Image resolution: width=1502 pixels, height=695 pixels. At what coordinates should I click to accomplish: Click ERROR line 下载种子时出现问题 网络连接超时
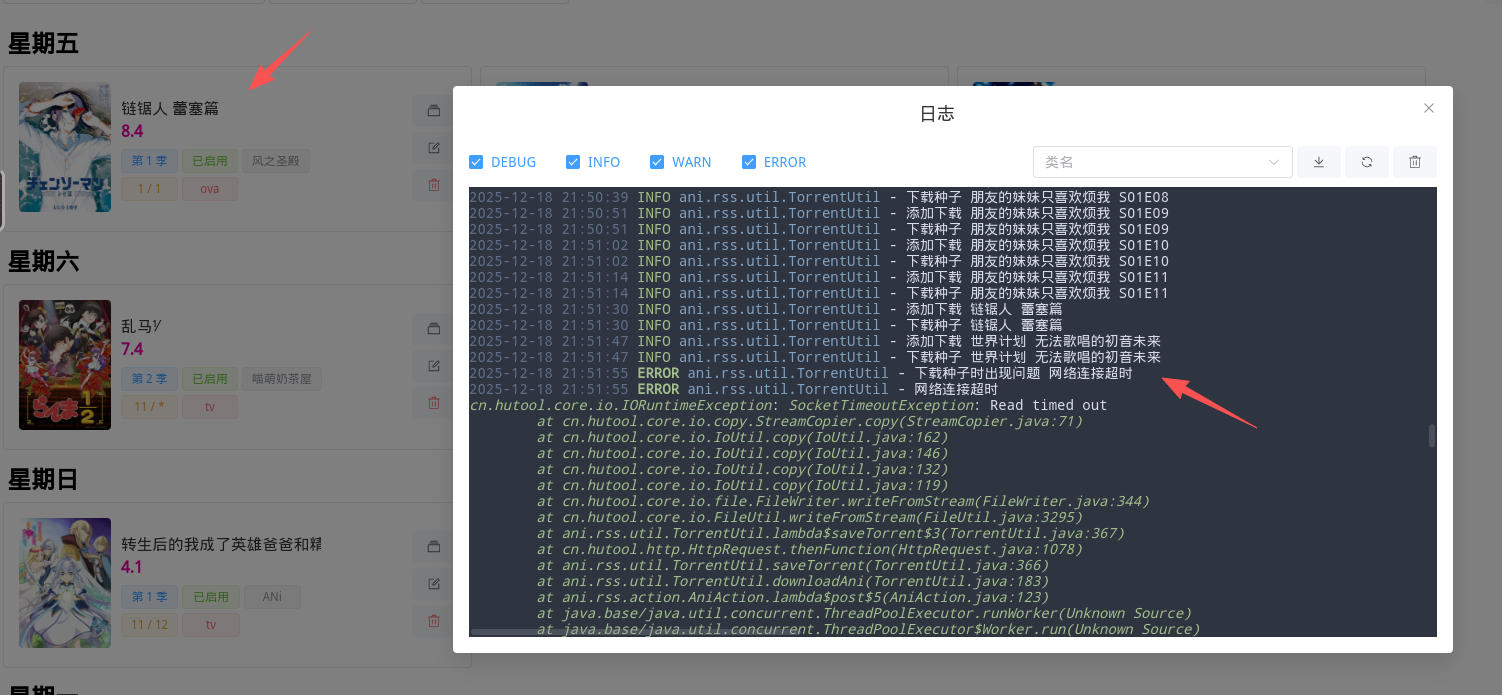click(801, 373)
